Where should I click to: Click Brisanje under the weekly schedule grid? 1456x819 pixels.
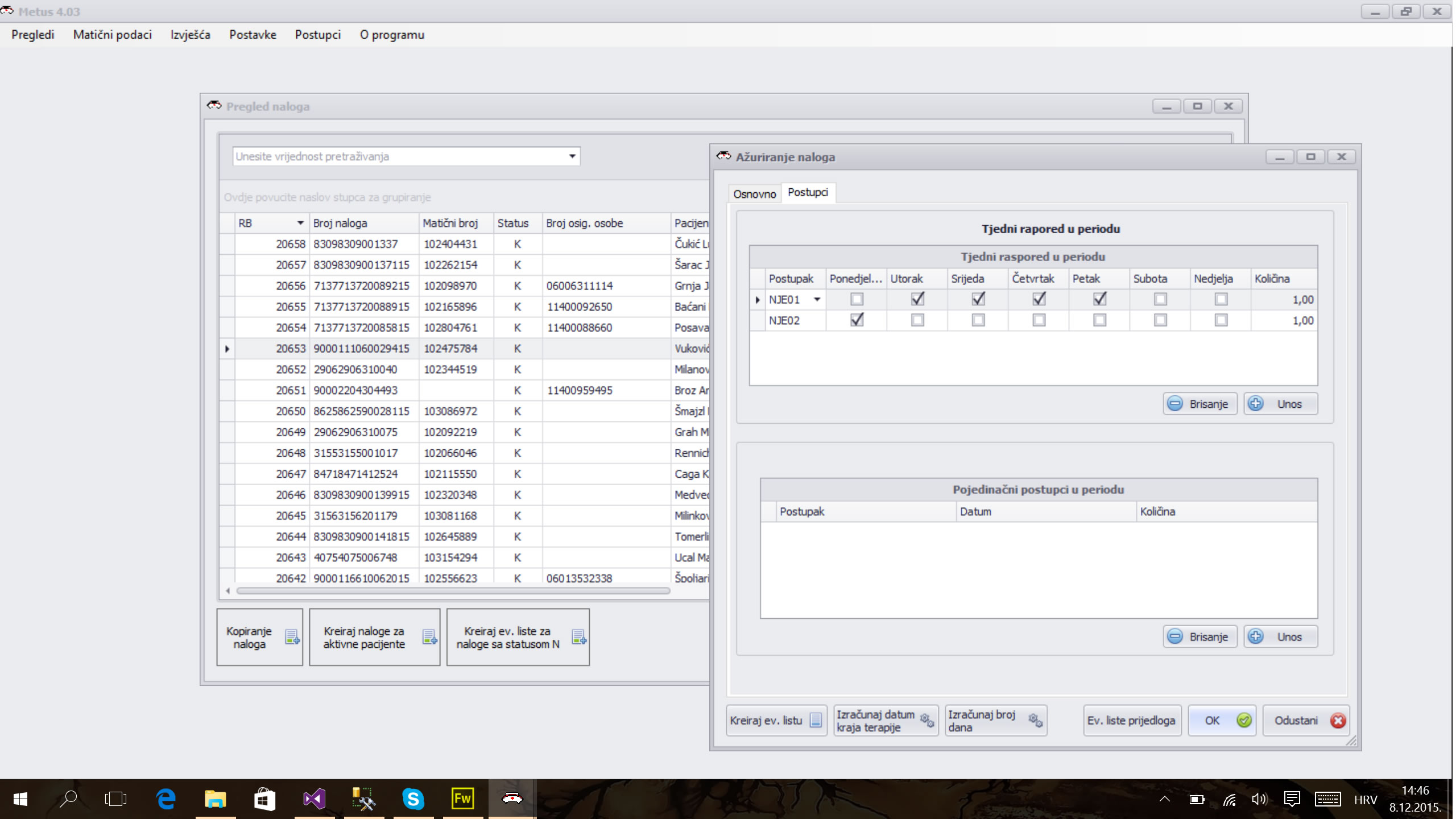tap(1200, 404)
